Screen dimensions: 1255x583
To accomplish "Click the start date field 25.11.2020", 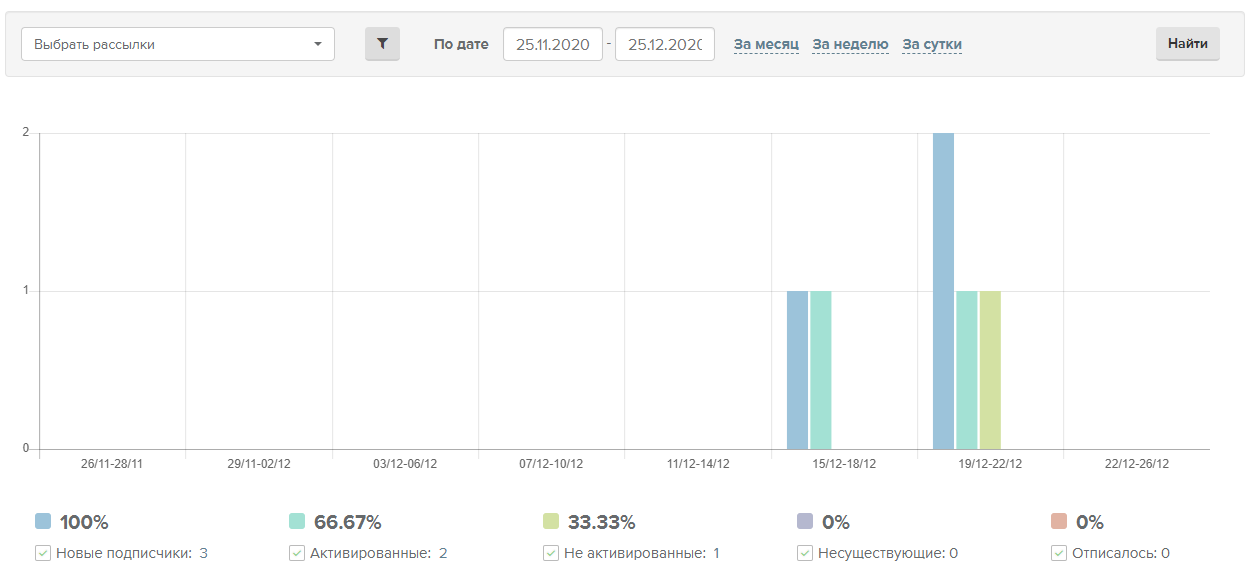I will point(552,44).
